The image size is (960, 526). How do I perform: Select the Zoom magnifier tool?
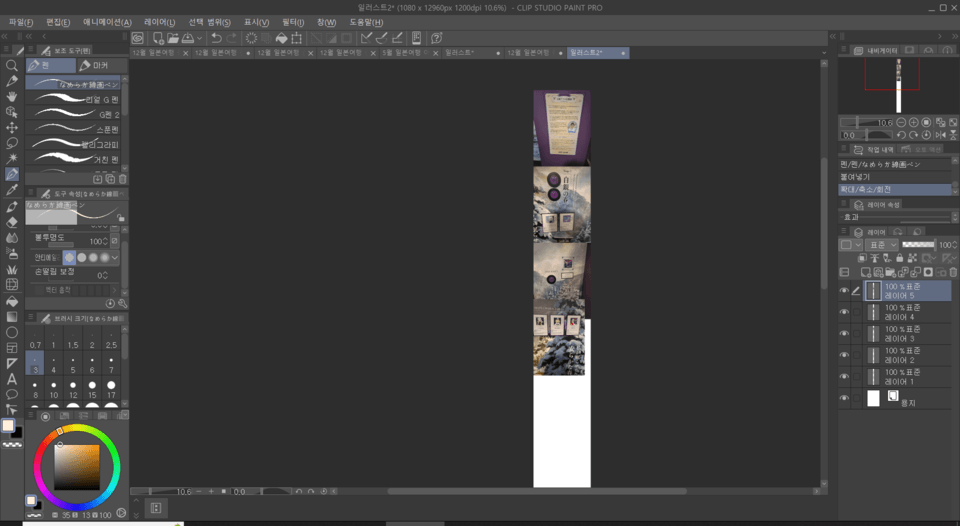[x=11, y=66]
